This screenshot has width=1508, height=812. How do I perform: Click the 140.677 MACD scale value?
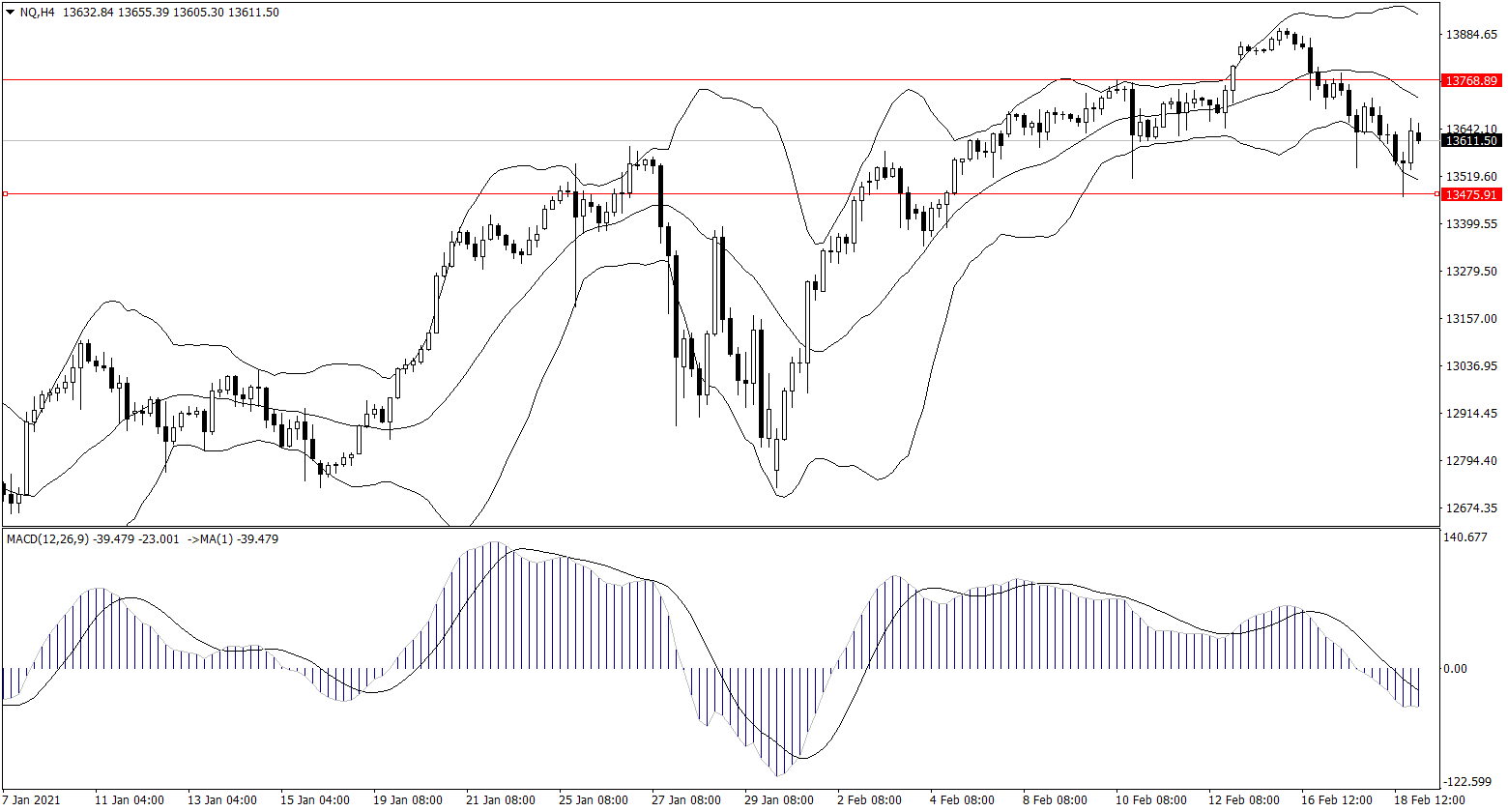[1466, 537]
